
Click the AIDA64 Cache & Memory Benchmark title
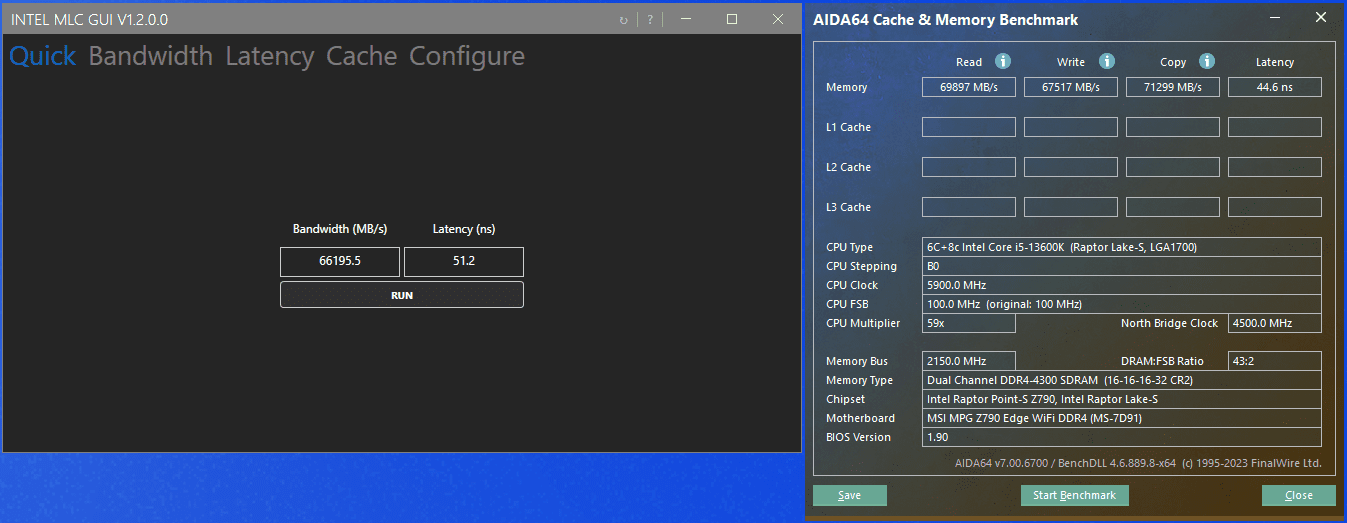946,19
